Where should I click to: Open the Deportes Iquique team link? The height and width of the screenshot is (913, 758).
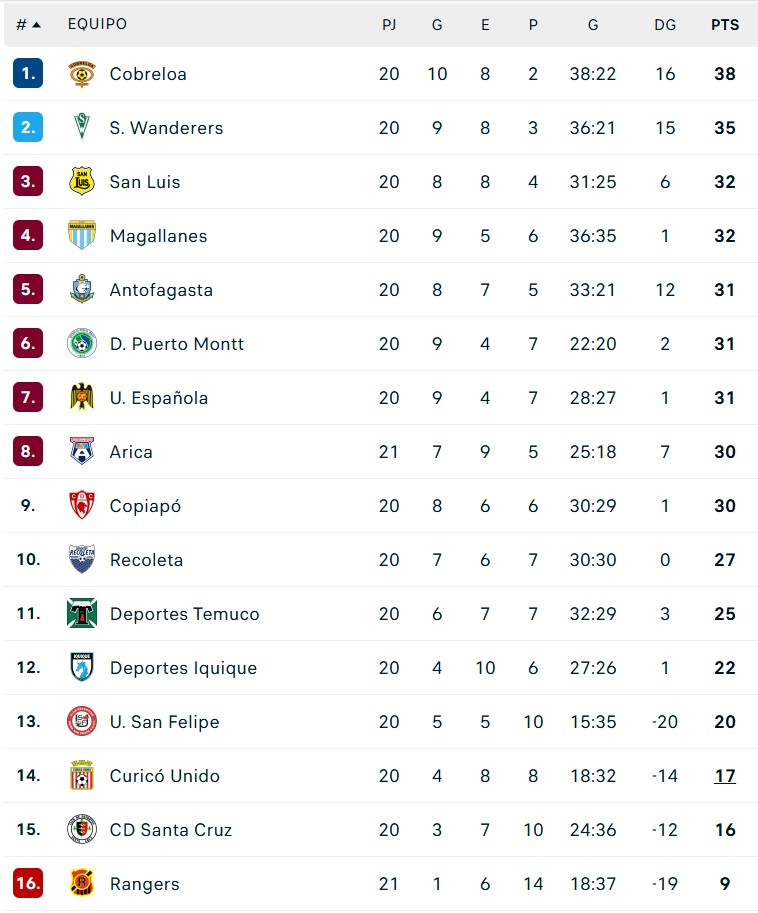pyautogui.click(x=183, y=668)
